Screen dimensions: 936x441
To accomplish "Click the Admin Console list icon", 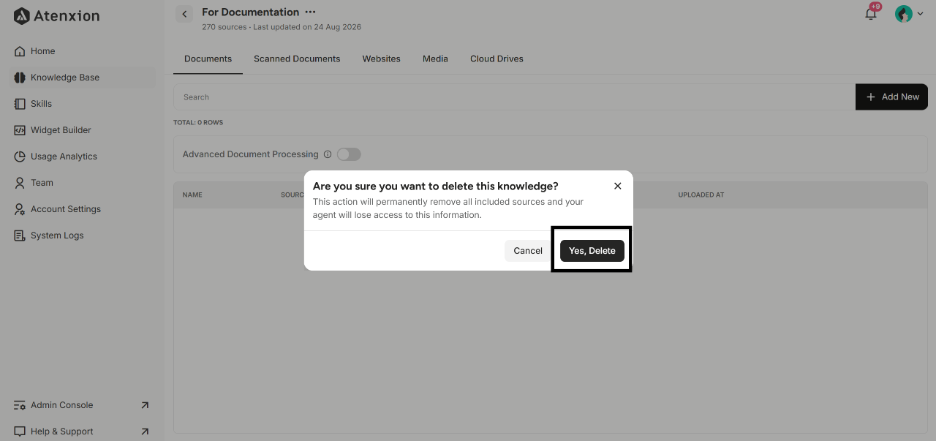I will [20, 405].
